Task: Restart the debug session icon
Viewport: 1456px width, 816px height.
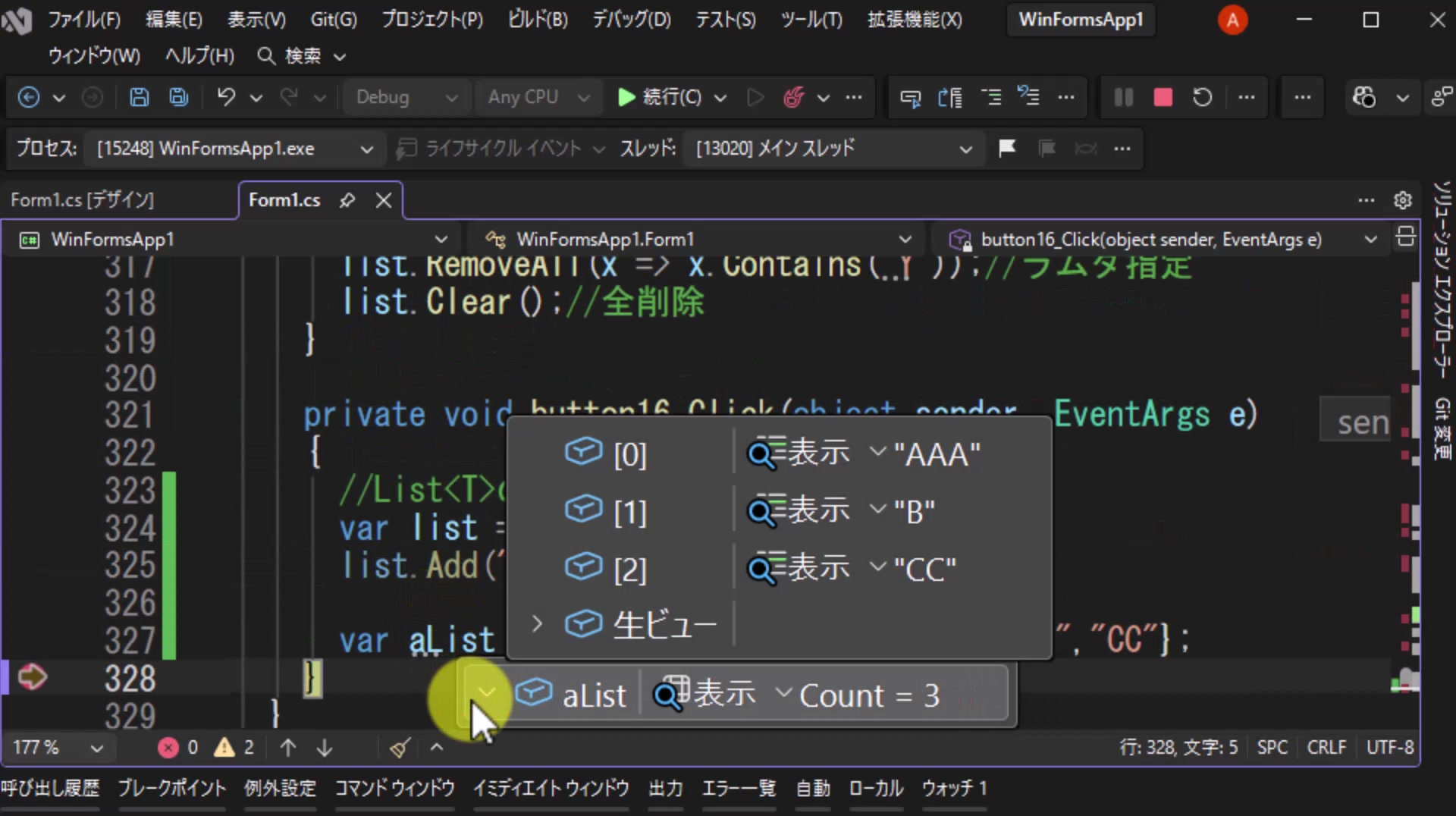Action: click(1202, 97)
